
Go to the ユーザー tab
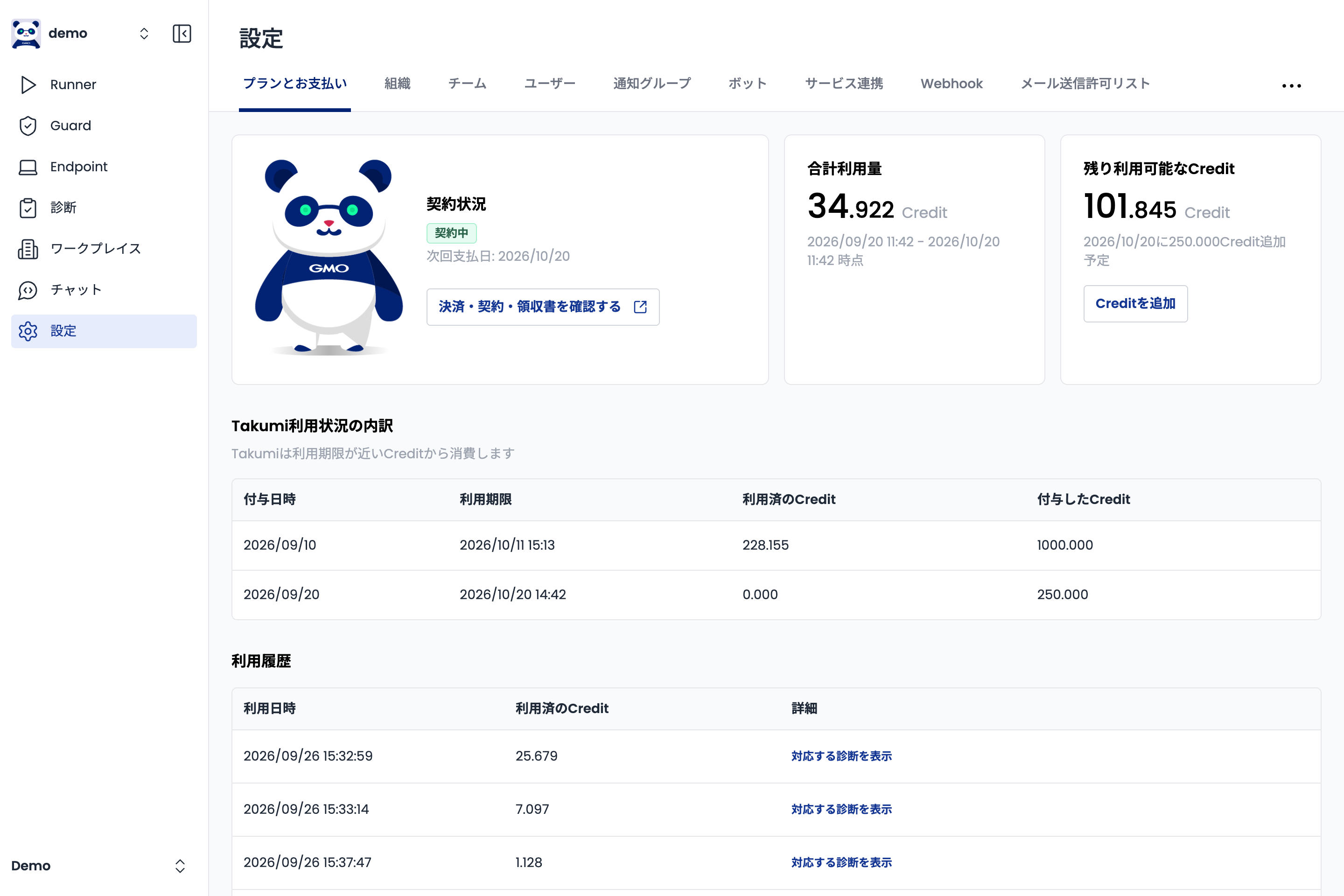tap(550, 84)
